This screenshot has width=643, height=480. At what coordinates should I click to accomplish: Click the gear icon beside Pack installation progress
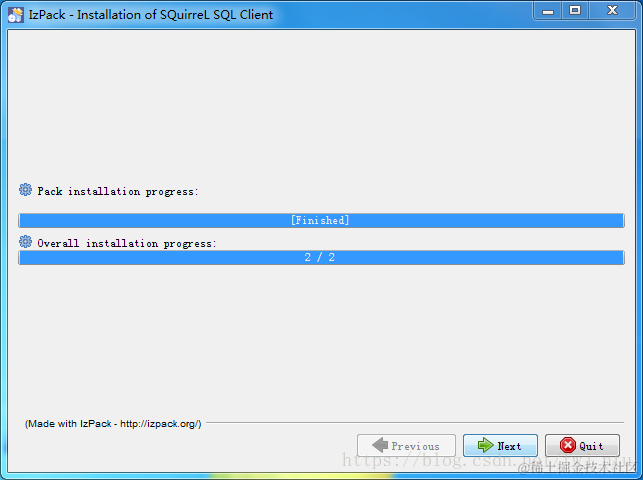tap(25, 190)
